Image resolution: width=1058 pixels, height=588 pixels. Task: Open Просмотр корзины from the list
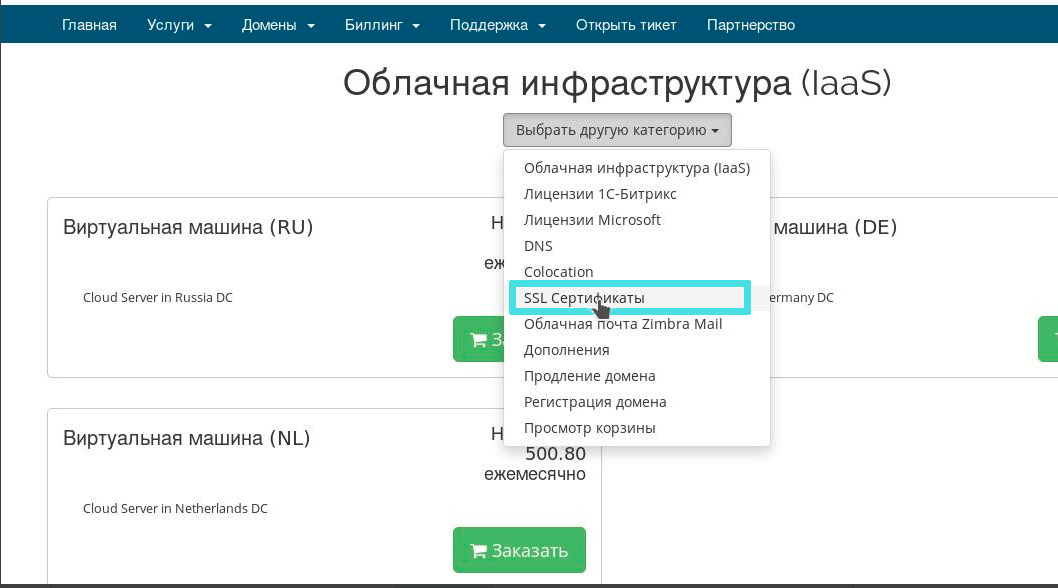[x=637, y=428]
